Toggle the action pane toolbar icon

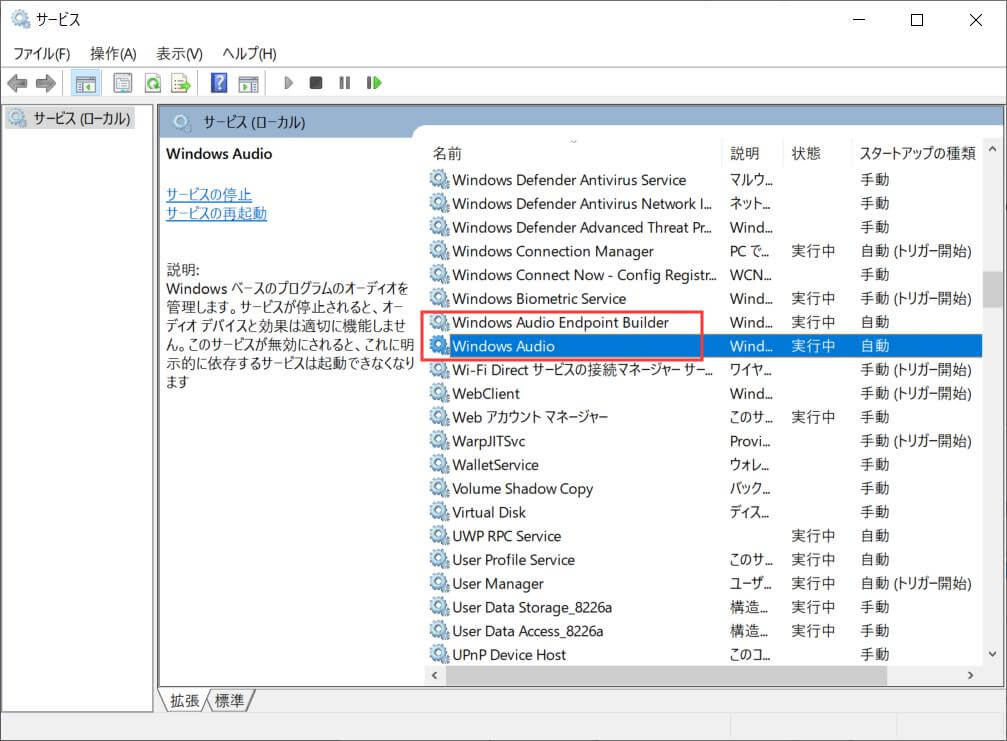(x=249, y=83)
